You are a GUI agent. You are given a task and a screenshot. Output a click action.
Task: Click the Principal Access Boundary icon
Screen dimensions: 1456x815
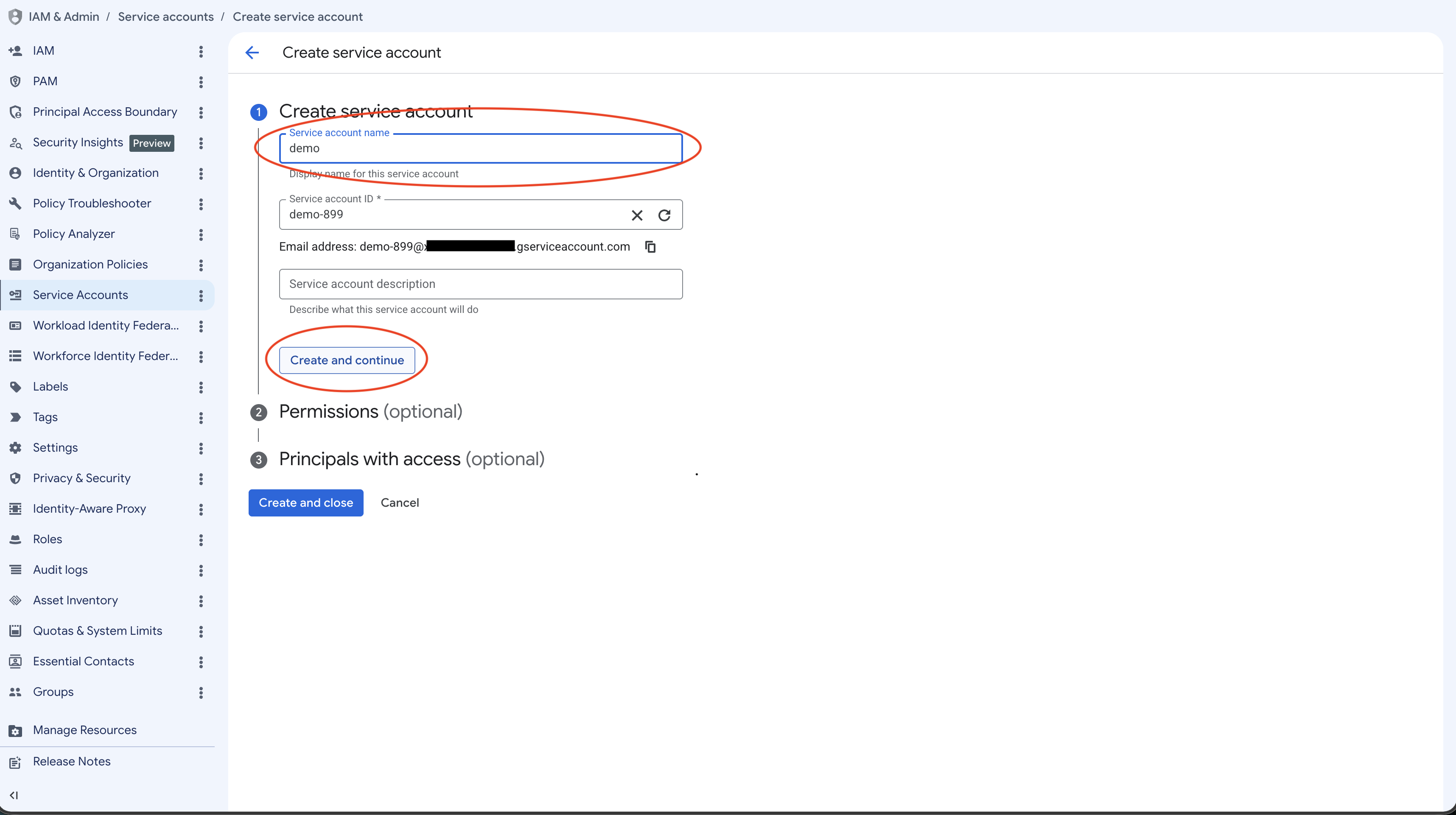pos(15,112)
